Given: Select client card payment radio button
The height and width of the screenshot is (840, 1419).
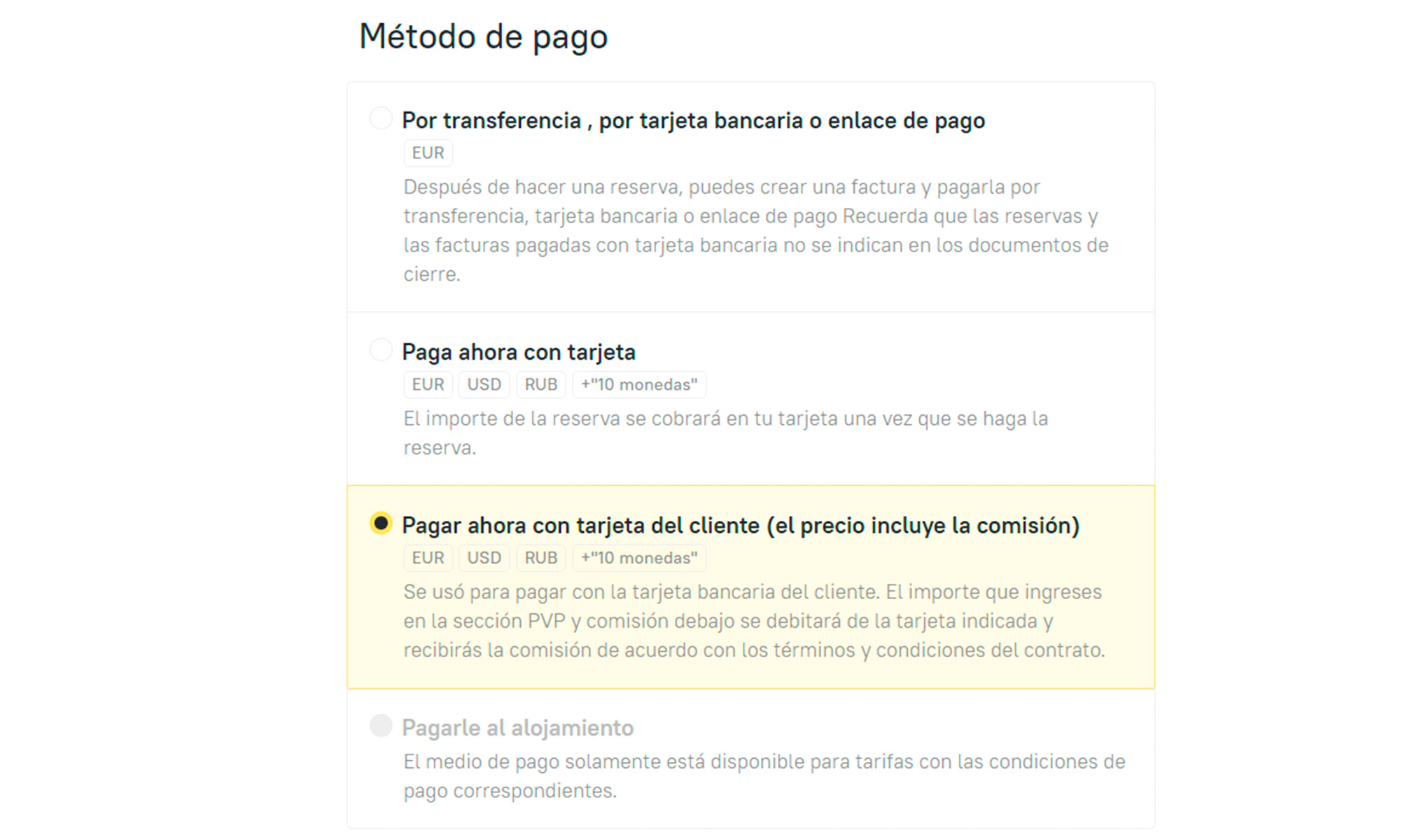Looking at the screenshot, I should (381, 523).
